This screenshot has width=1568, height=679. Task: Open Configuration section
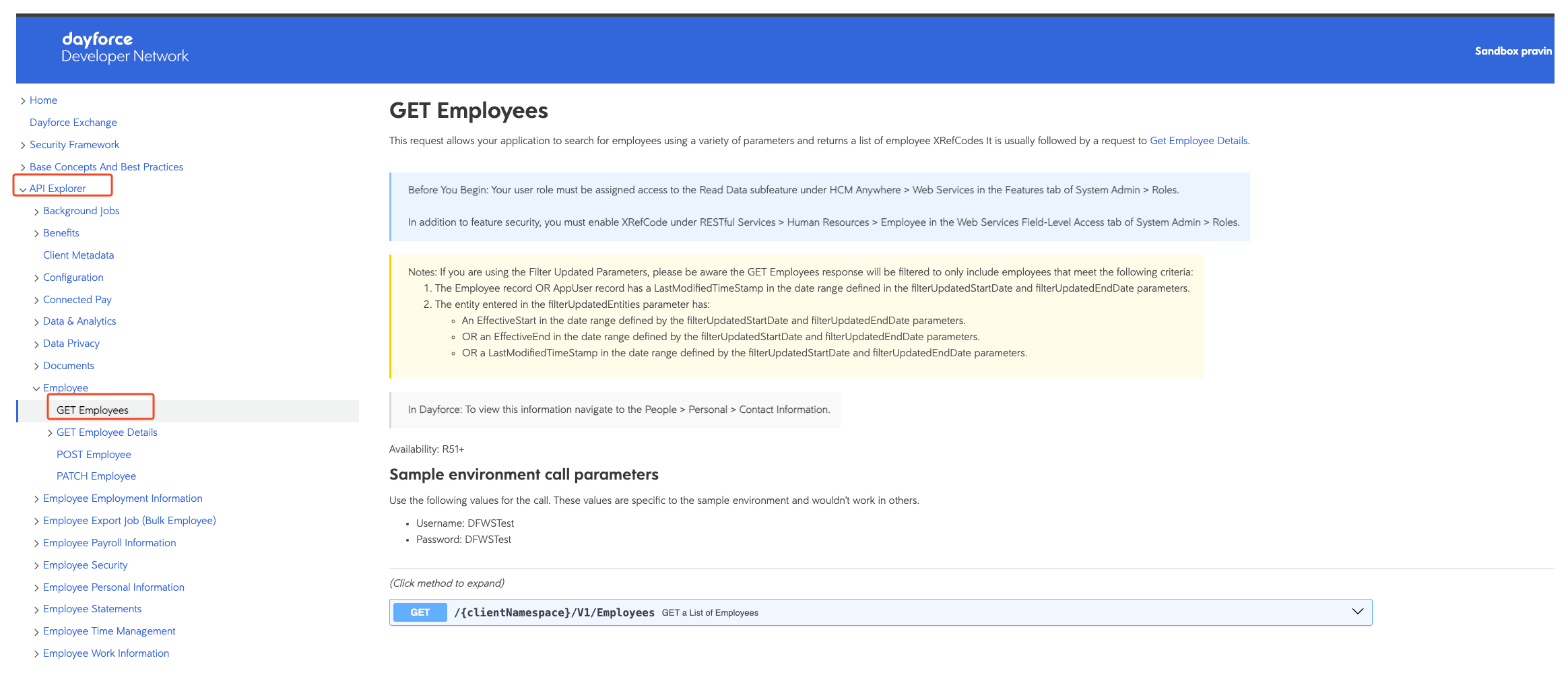click(x=73, y=278)
